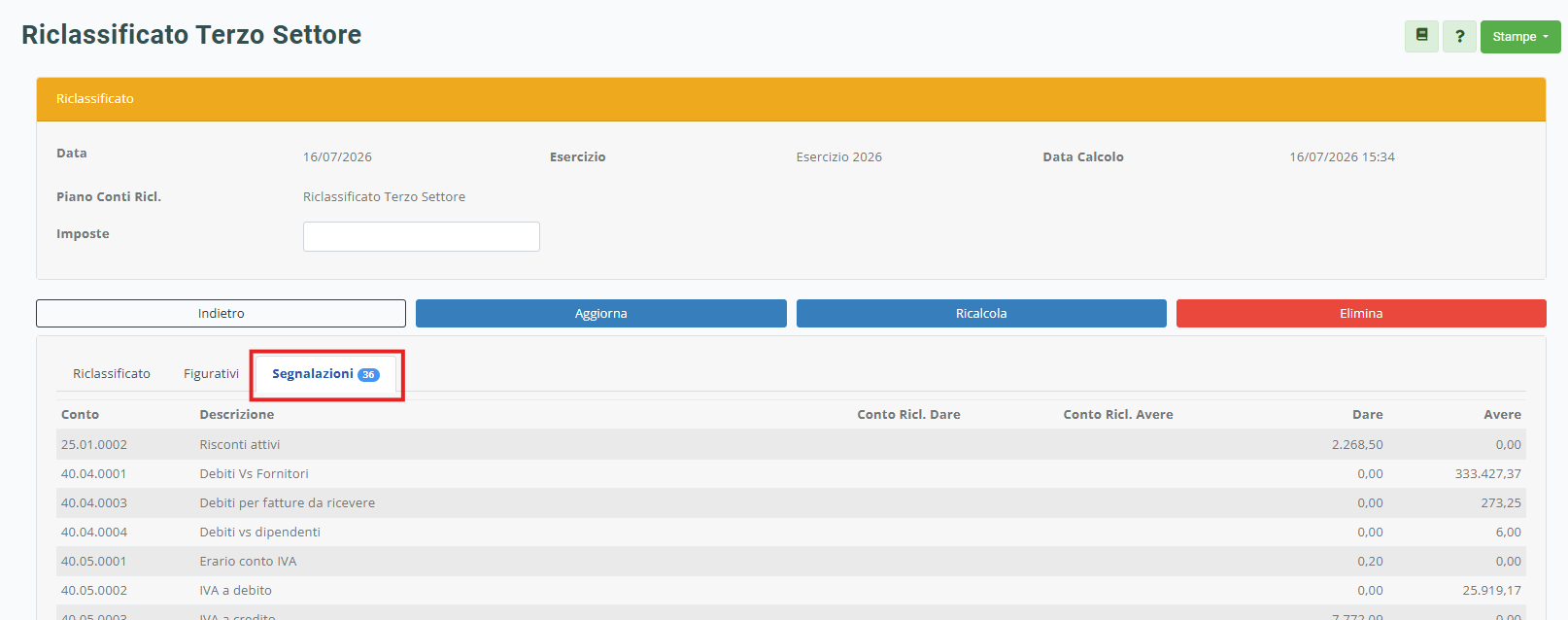Click the Dare column header
1568x620 pixels.
pyautogui.click(x=1368, y=414)
